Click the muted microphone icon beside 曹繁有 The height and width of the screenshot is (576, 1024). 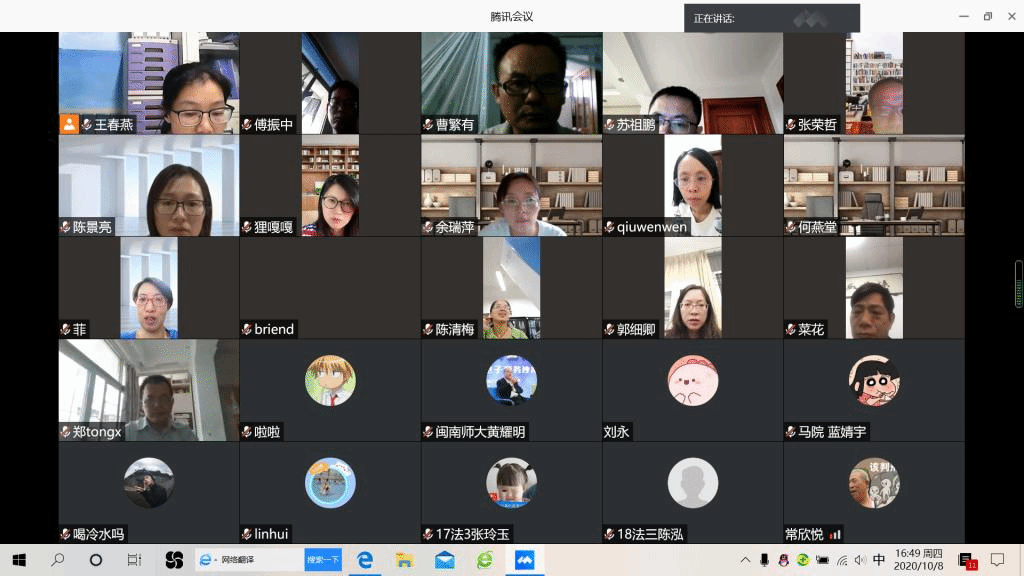[x=428, y=125]
